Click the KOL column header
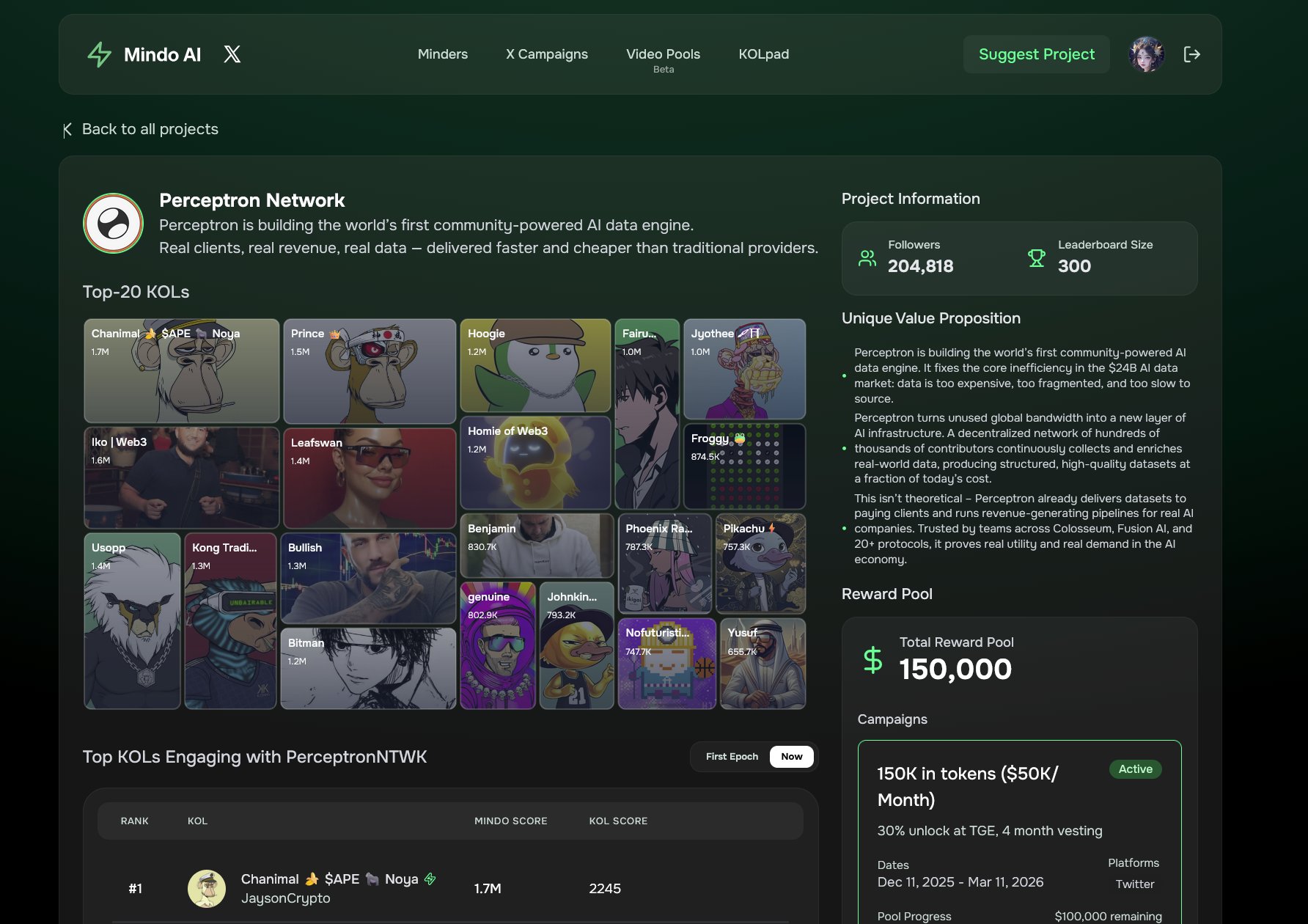 197,821
